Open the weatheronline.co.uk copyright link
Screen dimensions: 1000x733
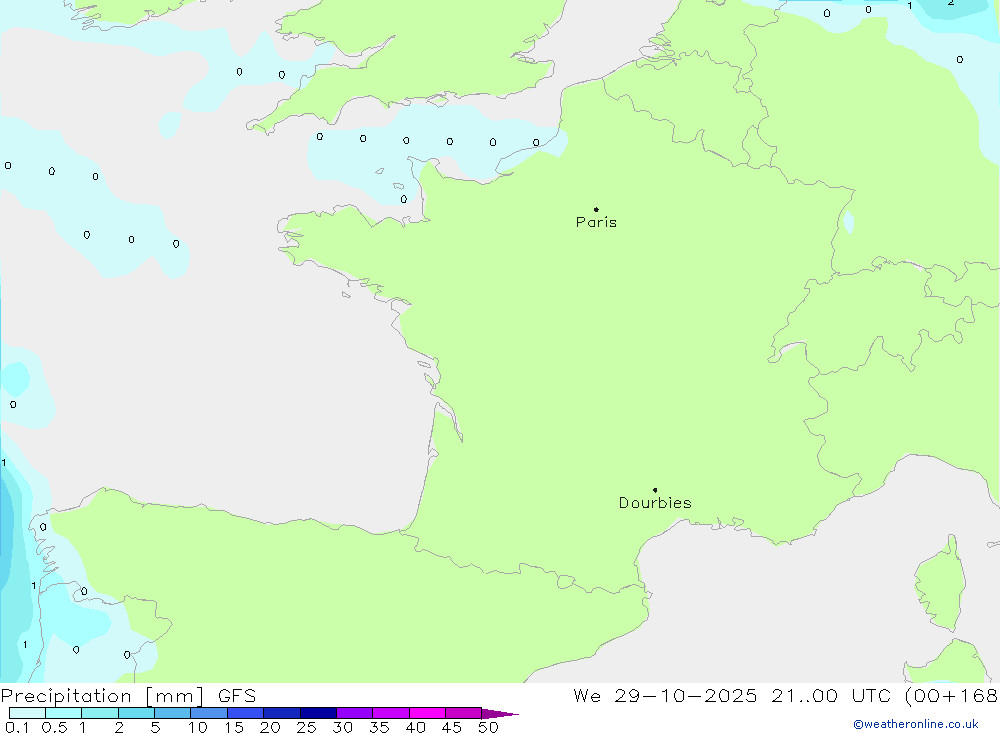916,724
